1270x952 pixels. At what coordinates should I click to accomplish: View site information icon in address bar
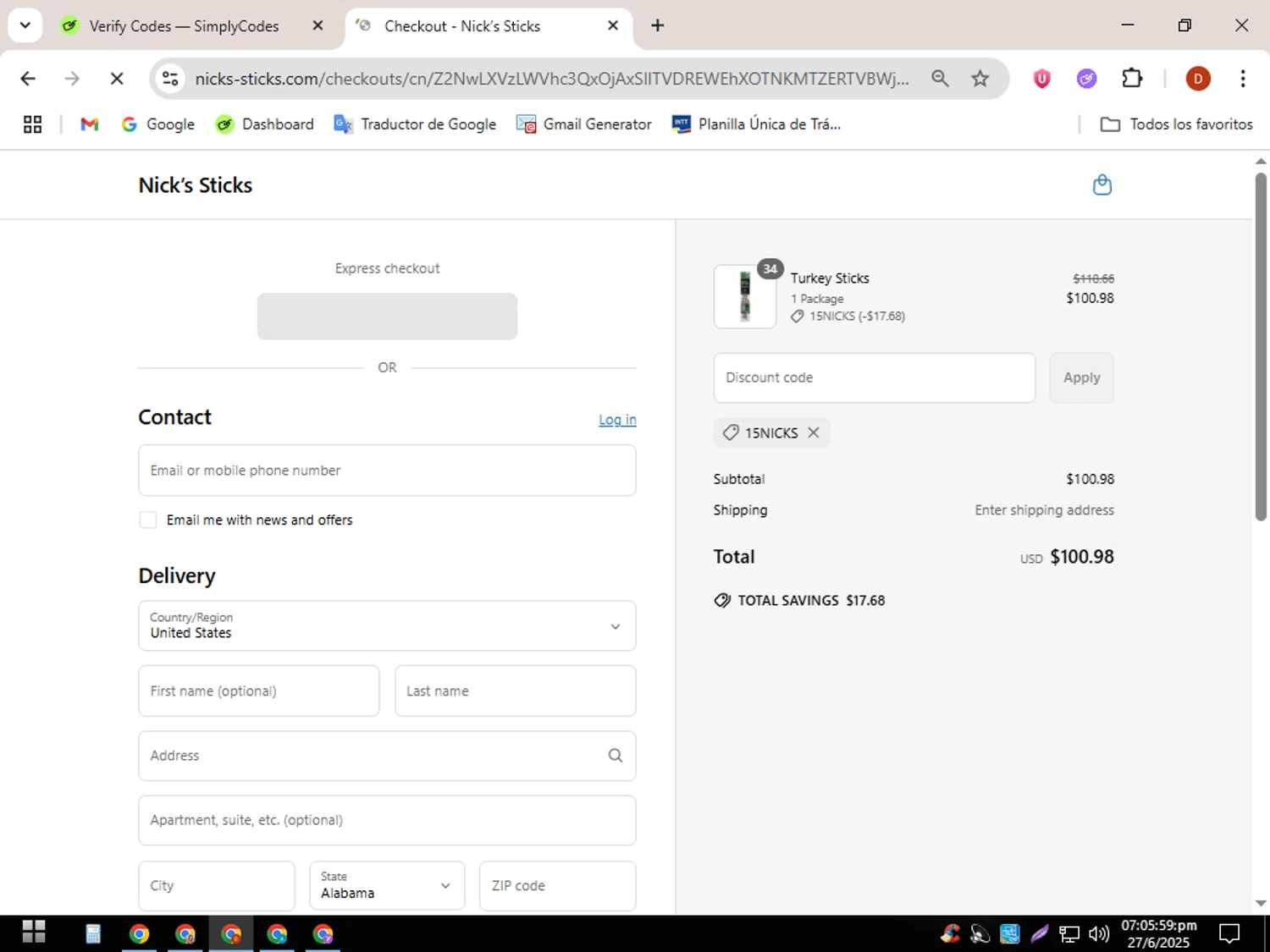click(170, 79)
